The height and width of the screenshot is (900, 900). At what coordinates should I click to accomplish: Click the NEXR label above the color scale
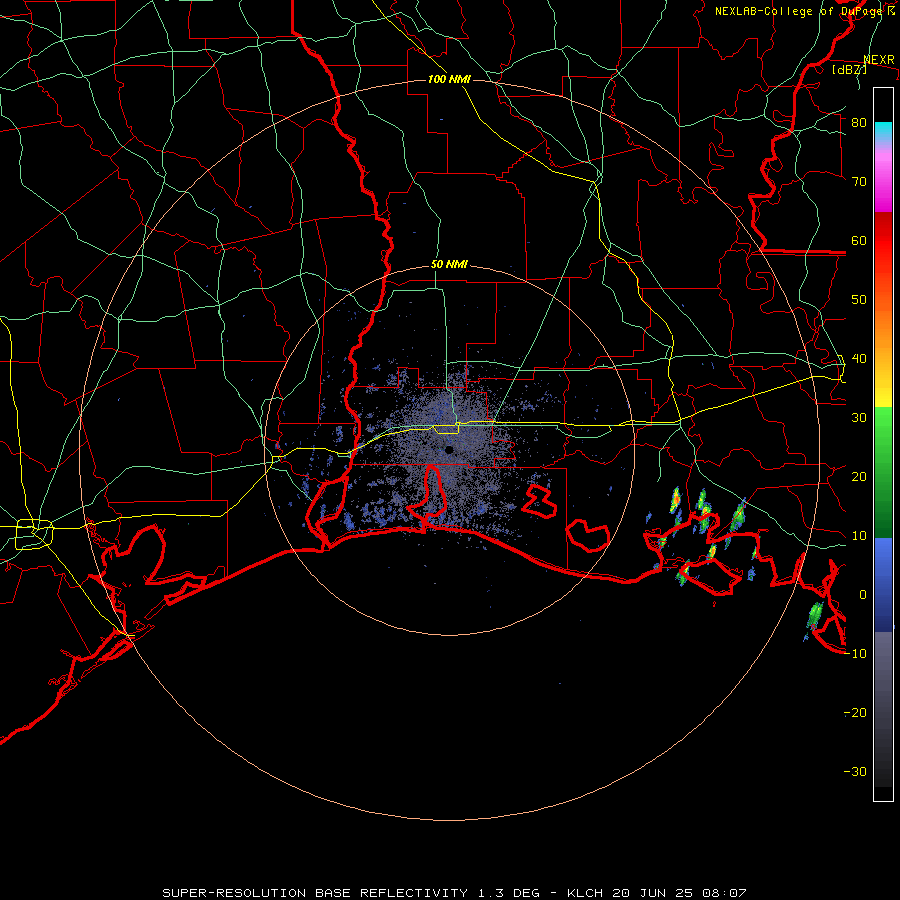[879, 60]
